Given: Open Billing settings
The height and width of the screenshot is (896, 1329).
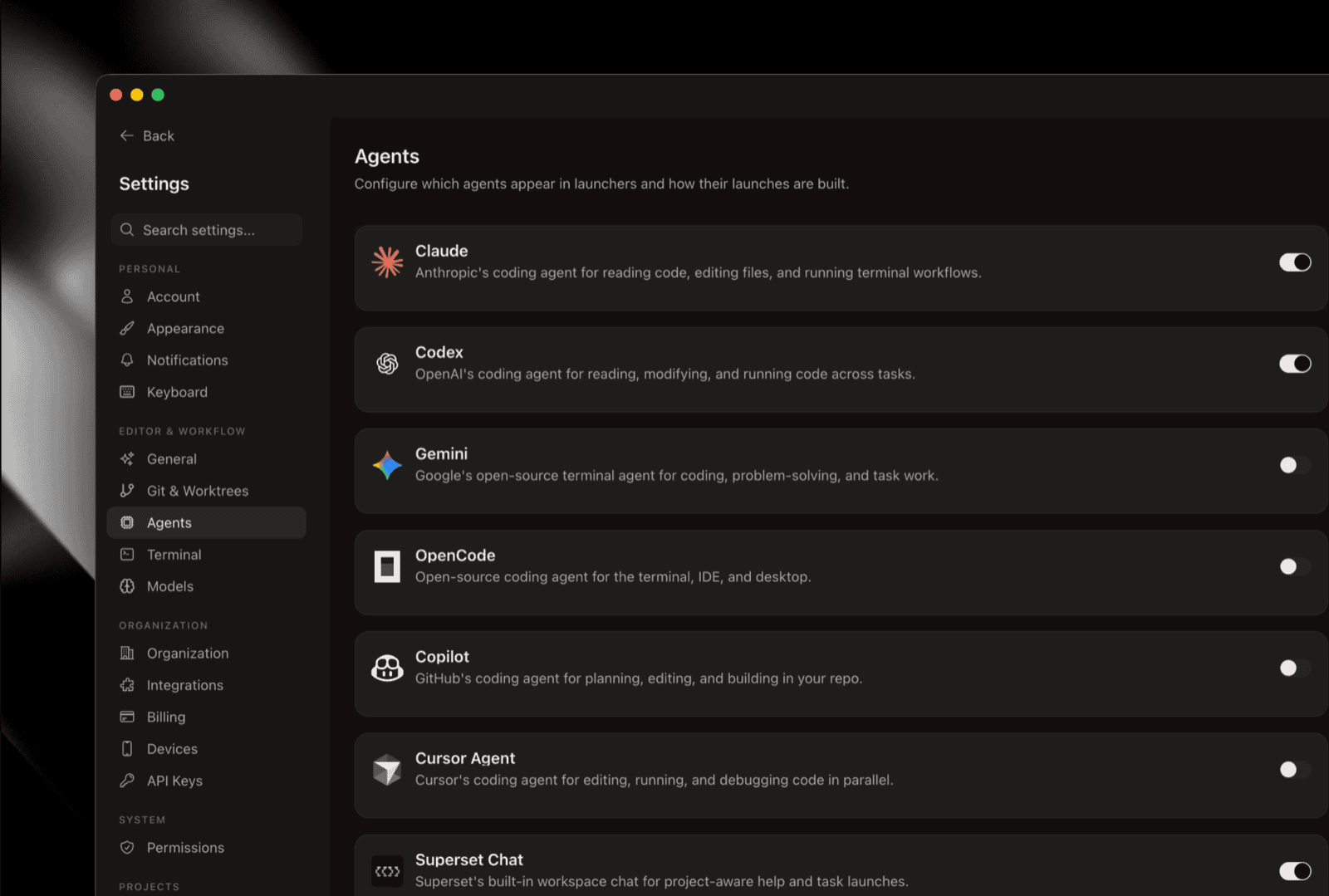Looking at the screenshot, I should pos(165,717).
